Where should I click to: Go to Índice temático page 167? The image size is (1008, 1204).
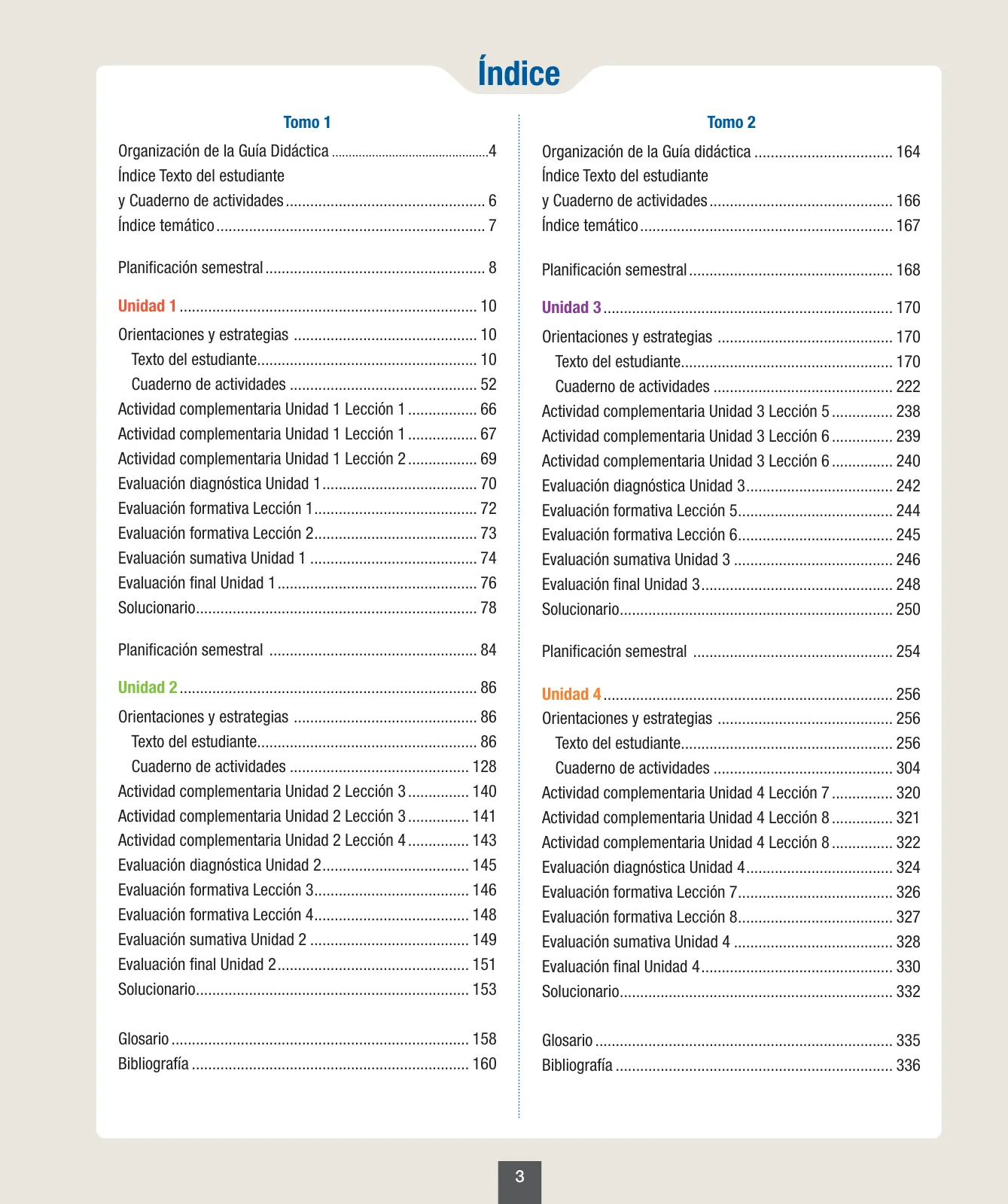tap(731, 226)
